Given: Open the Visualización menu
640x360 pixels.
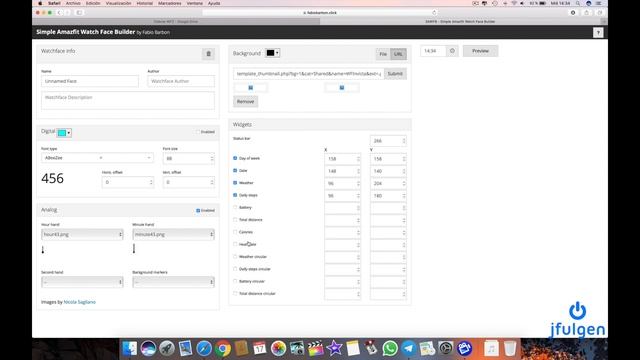Looking at the screenshot, I should pos(118,3).
